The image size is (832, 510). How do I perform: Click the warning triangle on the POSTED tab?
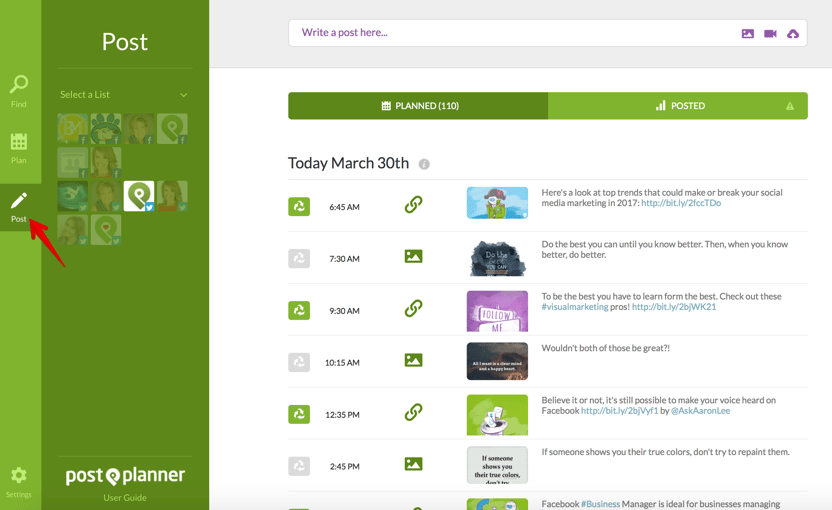point(790,106)
